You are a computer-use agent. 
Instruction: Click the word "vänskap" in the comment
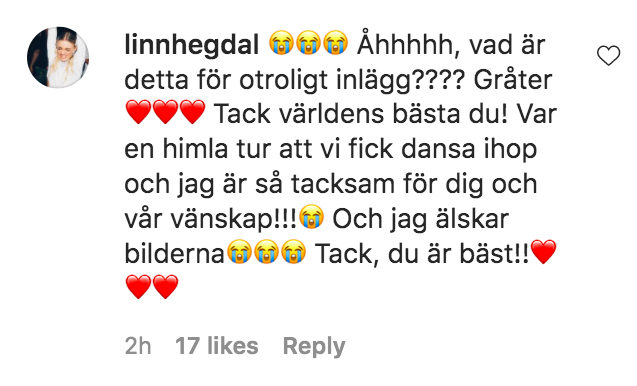tap(222, 219)
